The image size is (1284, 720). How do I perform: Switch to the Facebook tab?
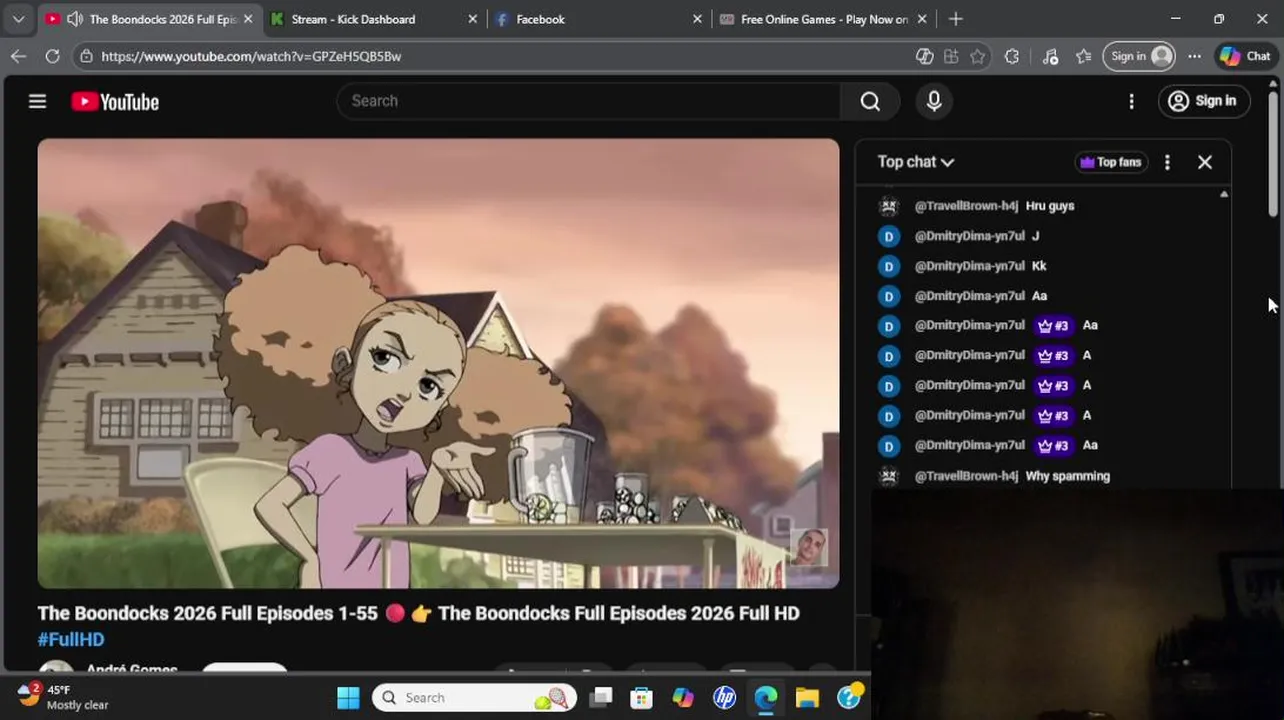point(540,19)
